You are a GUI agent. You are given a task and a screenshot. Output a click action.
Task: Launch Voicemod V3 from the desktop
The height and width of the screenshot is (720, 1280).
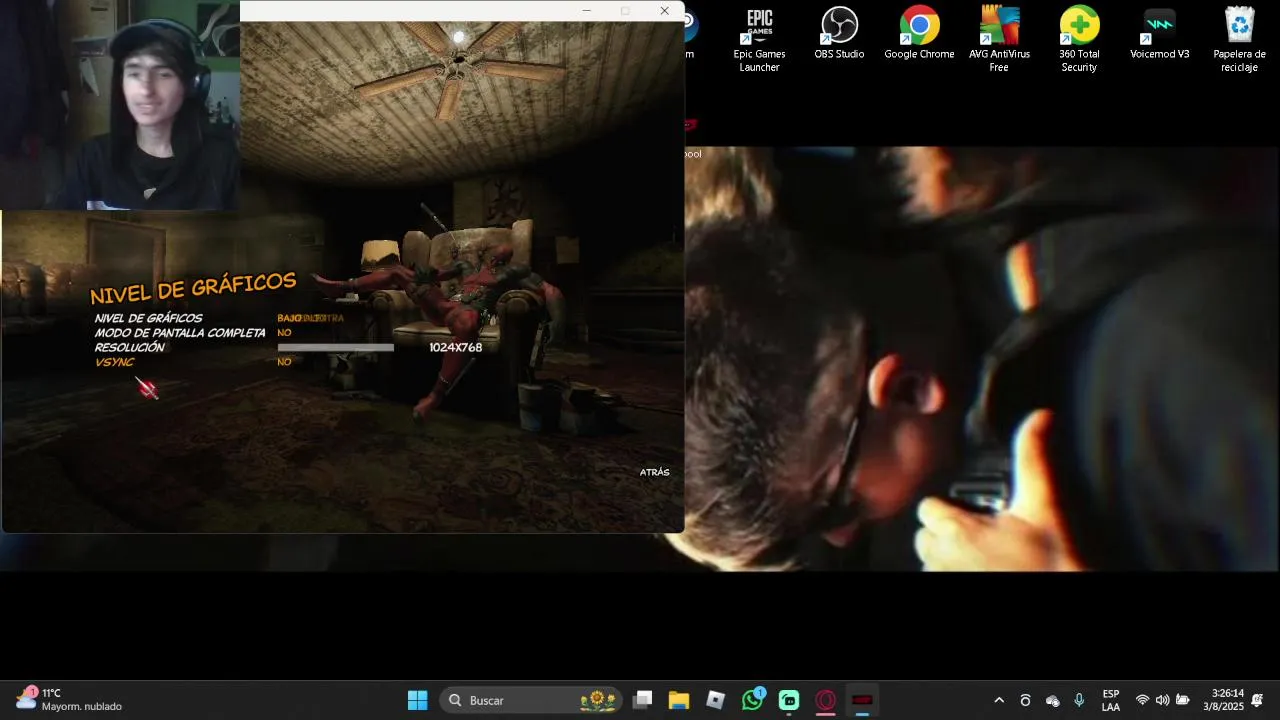tap(1159, 34)
